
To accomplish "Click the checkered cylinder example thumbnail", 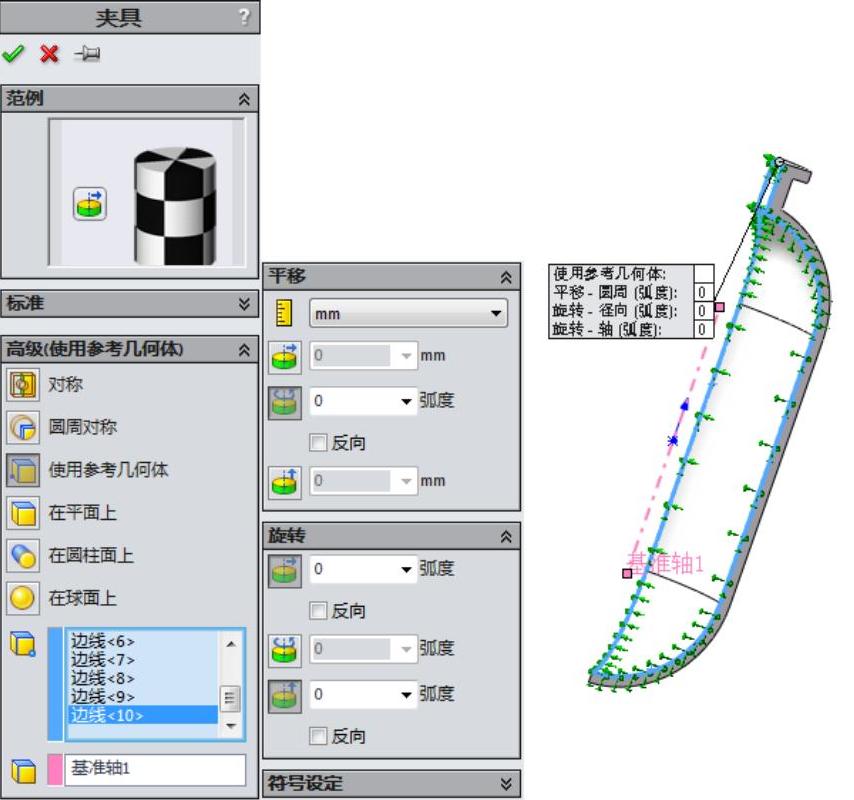I will [174, 206].
